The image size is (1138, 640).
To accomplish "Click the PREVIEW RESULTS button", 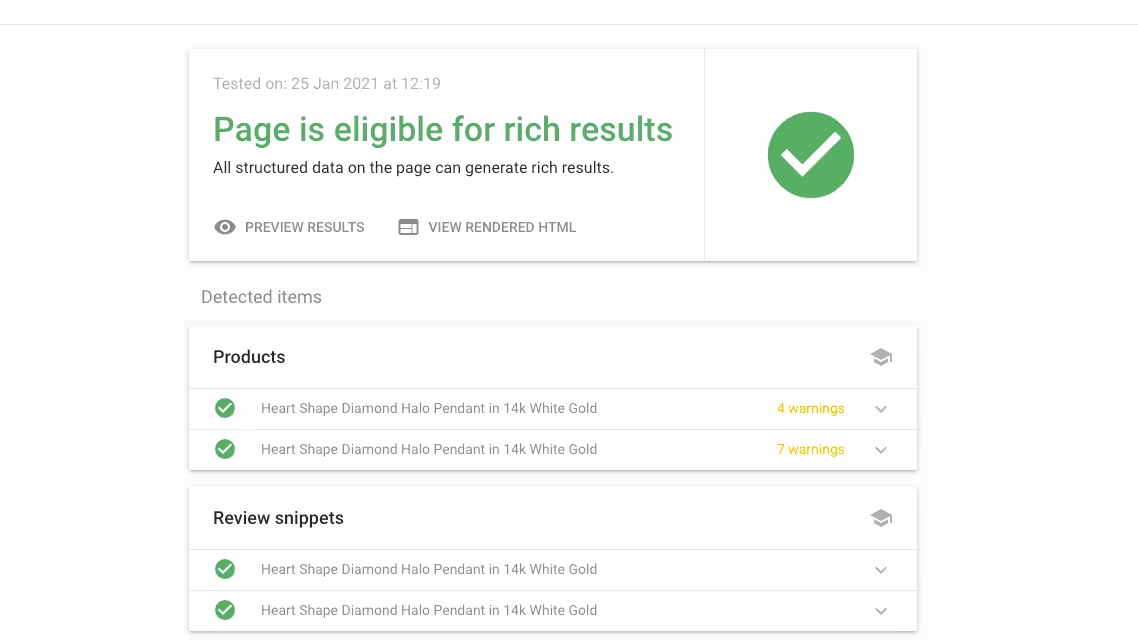I will click(290, 227).
